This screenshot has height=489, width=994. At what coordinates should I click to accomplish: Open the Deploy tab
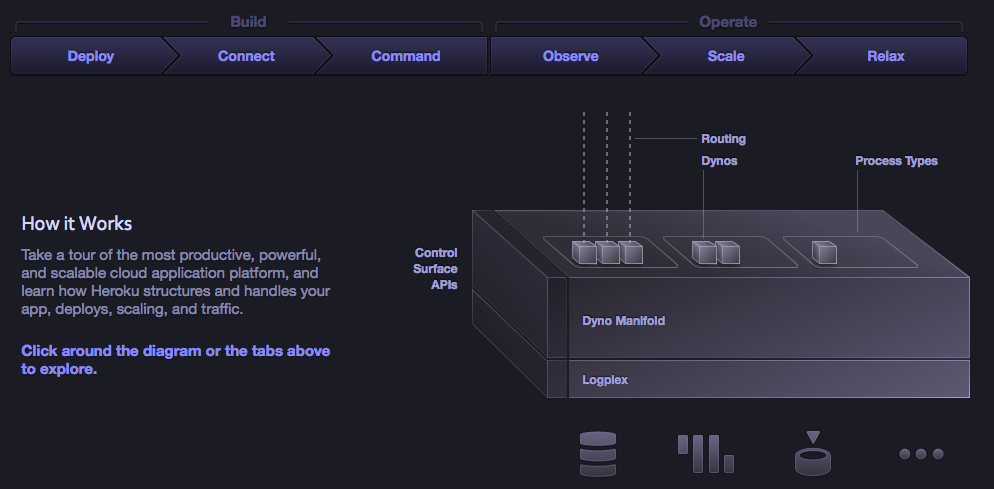tap(90, 56)
